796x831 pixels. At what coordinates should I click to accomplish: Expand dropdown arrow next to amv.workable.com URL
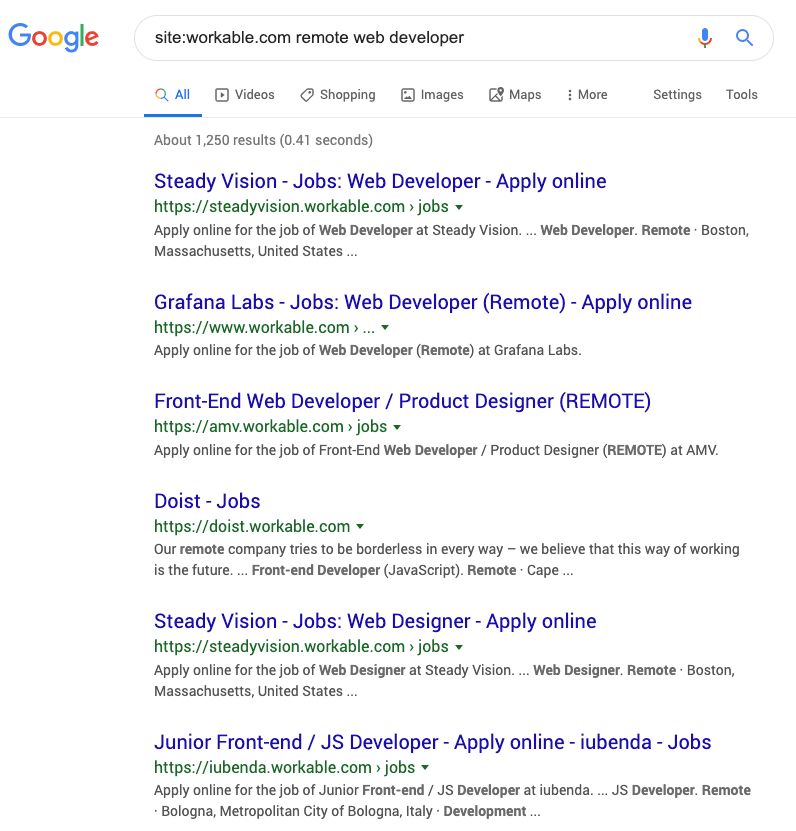tap(397, 427)
